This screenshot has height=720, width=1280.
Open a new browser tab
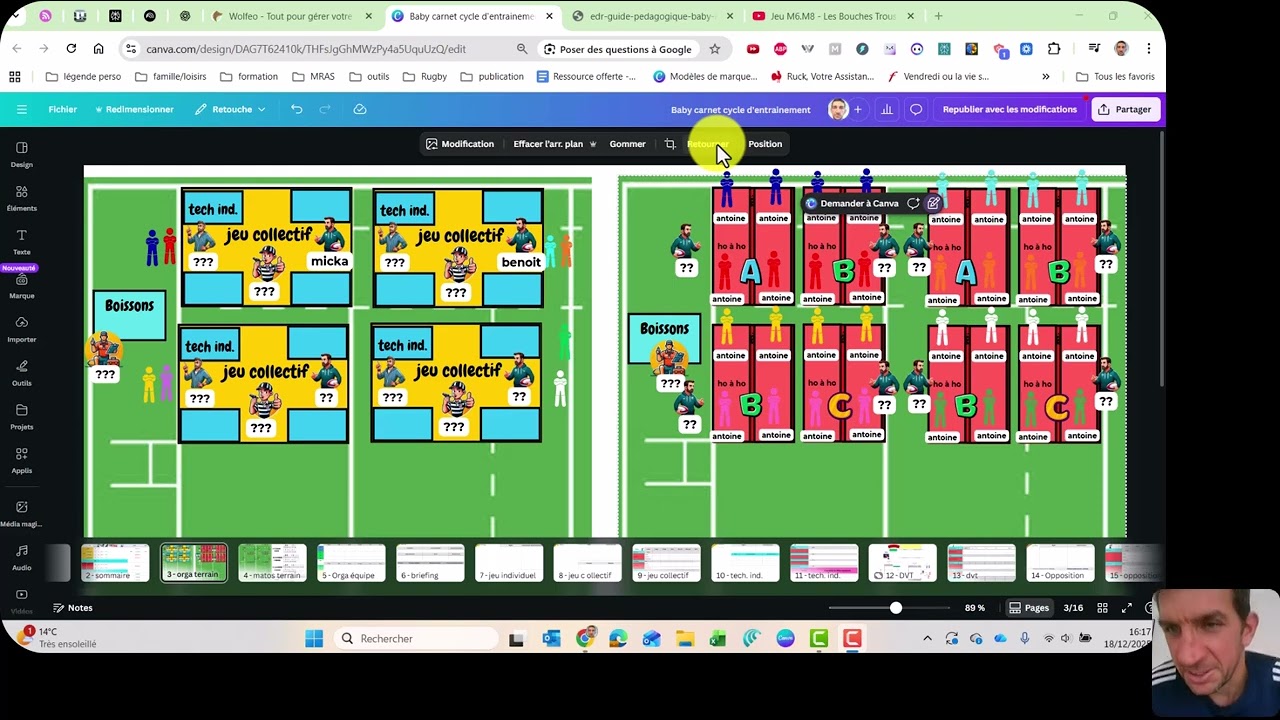coord(938,16)
